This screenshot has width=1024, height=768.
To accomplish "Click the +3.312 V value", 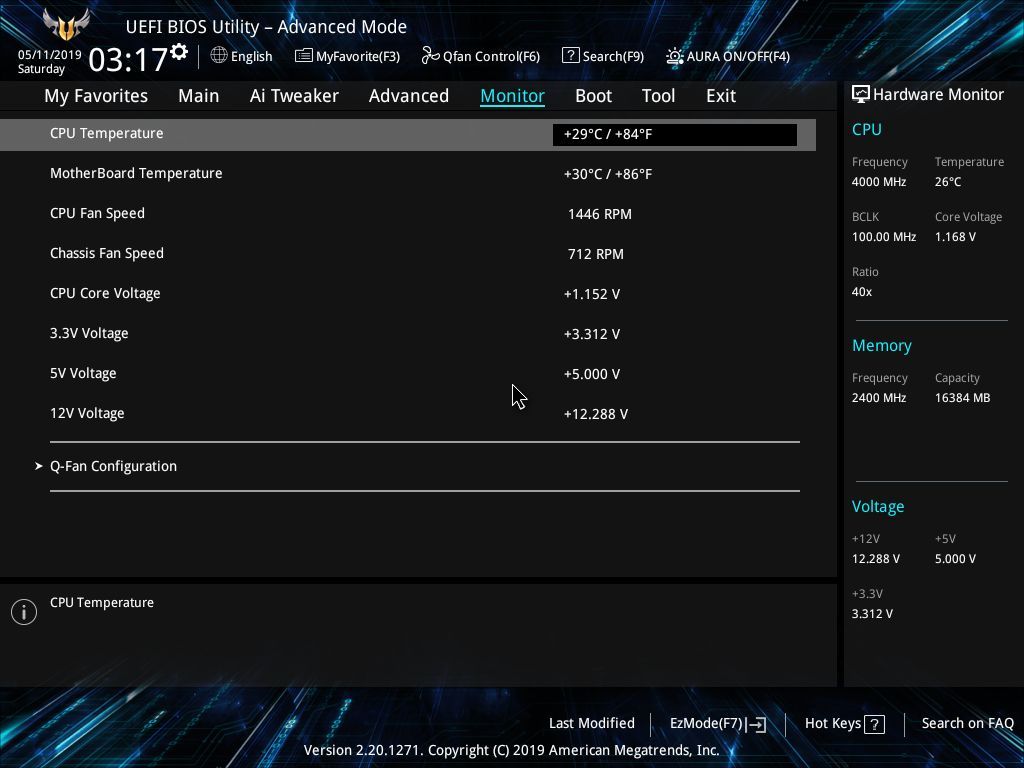I will click(x=592, y=334).
